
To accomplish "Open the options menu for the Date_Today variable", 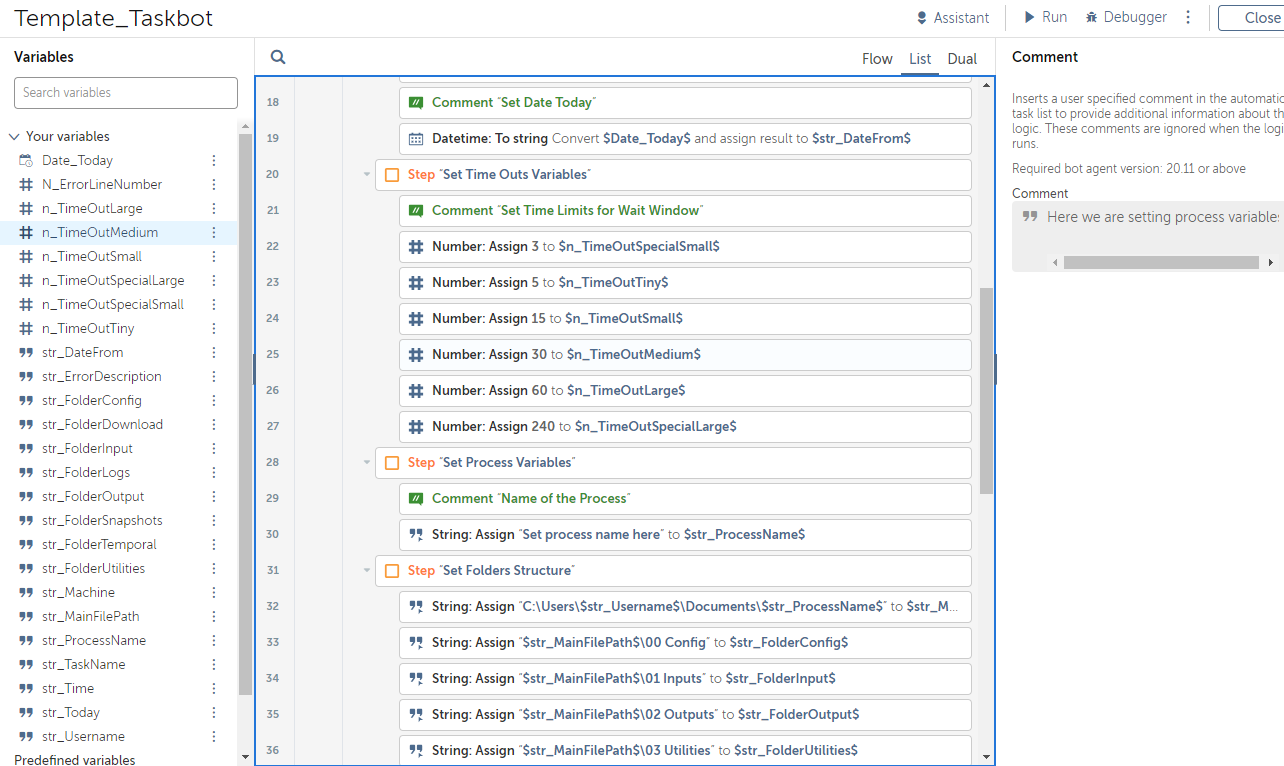I will click(x=213, y=161).
